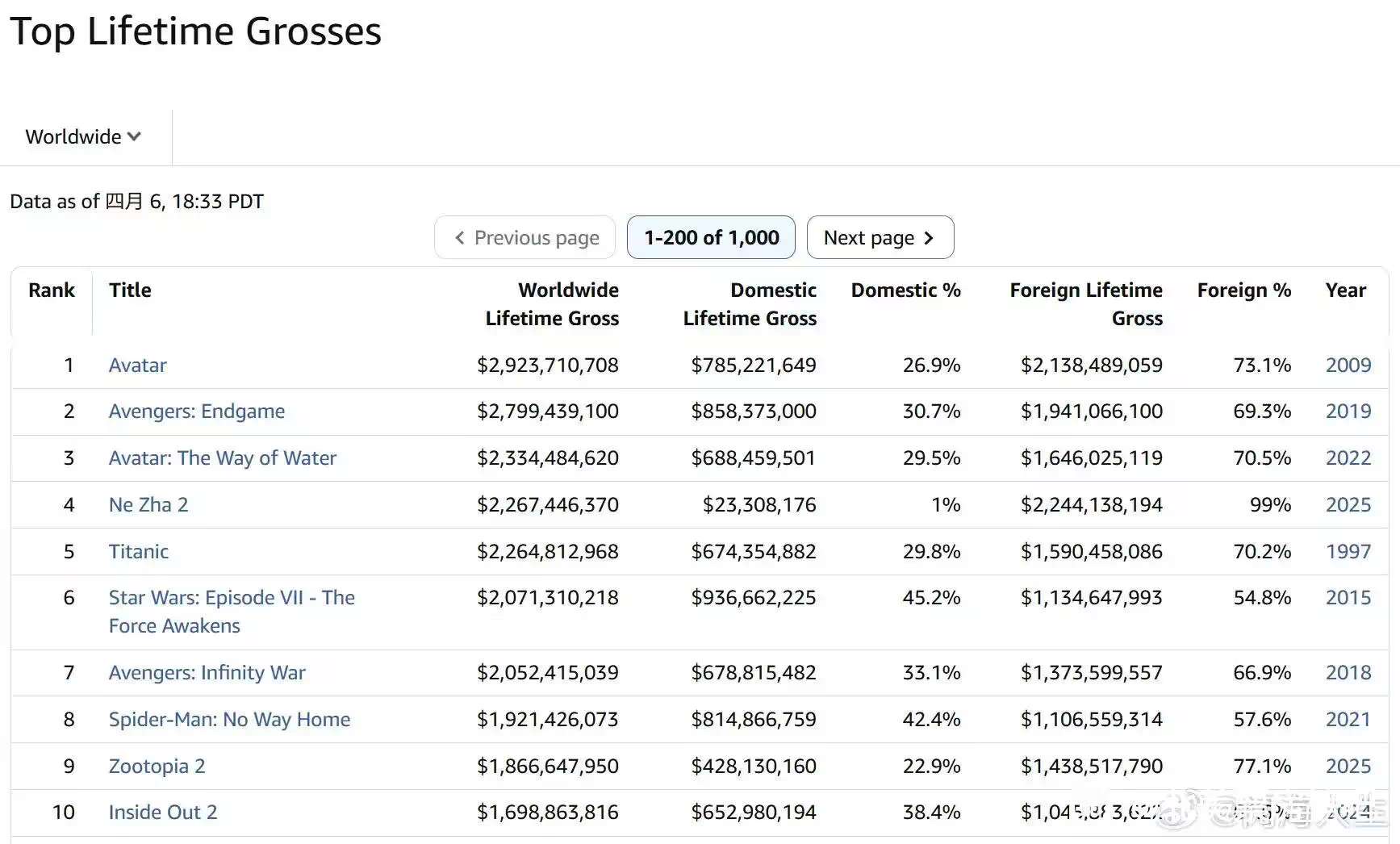1400x844 pixels.
Task: Open the Titanic movie link
Action: (x=139, y=552)
